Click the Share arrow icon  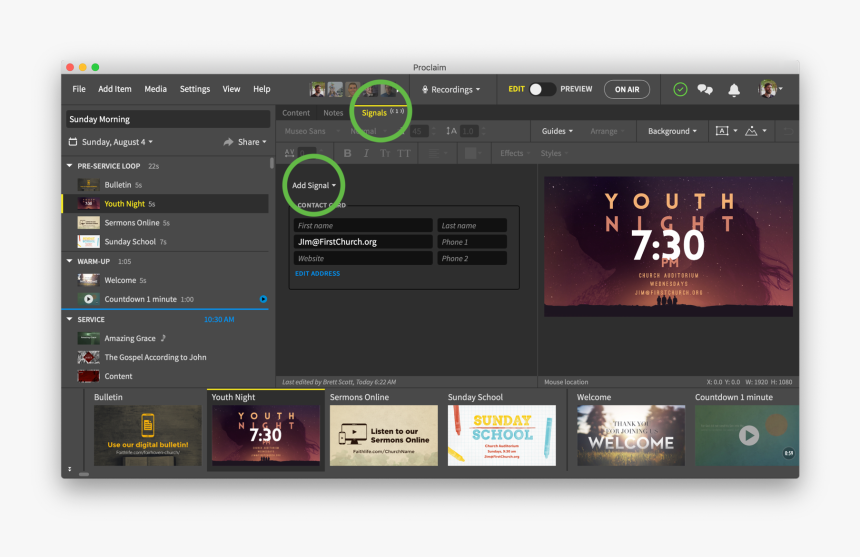(228, 142)
